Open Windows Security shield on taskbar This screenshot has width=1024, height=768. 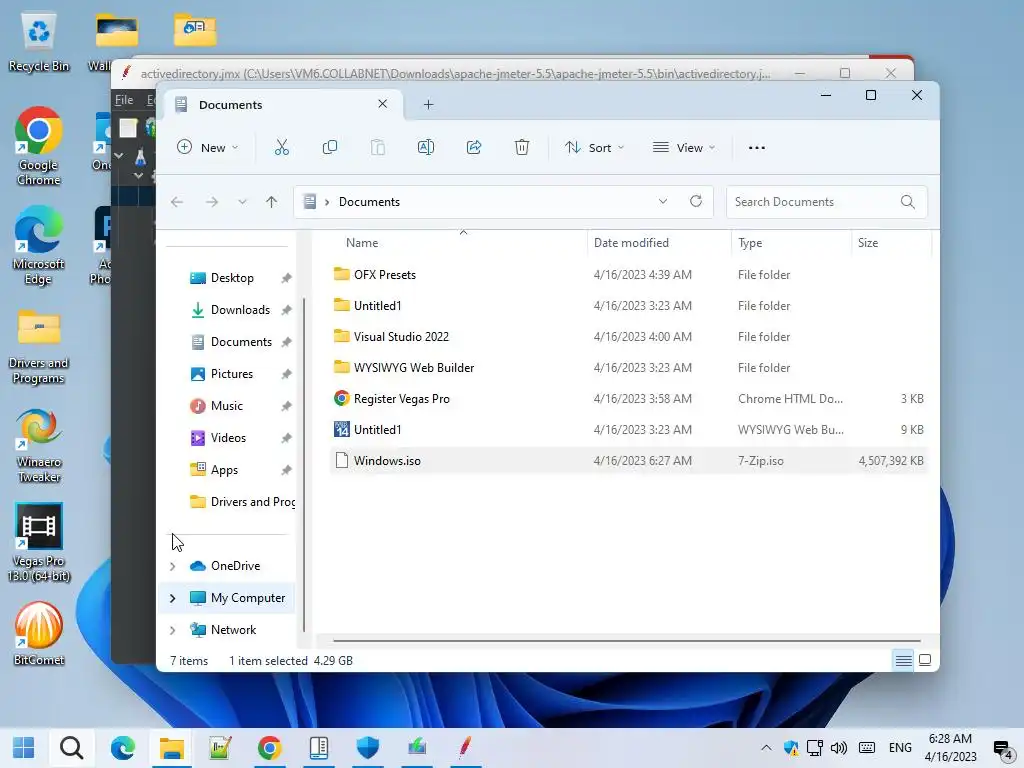click(x=368, y=748)
